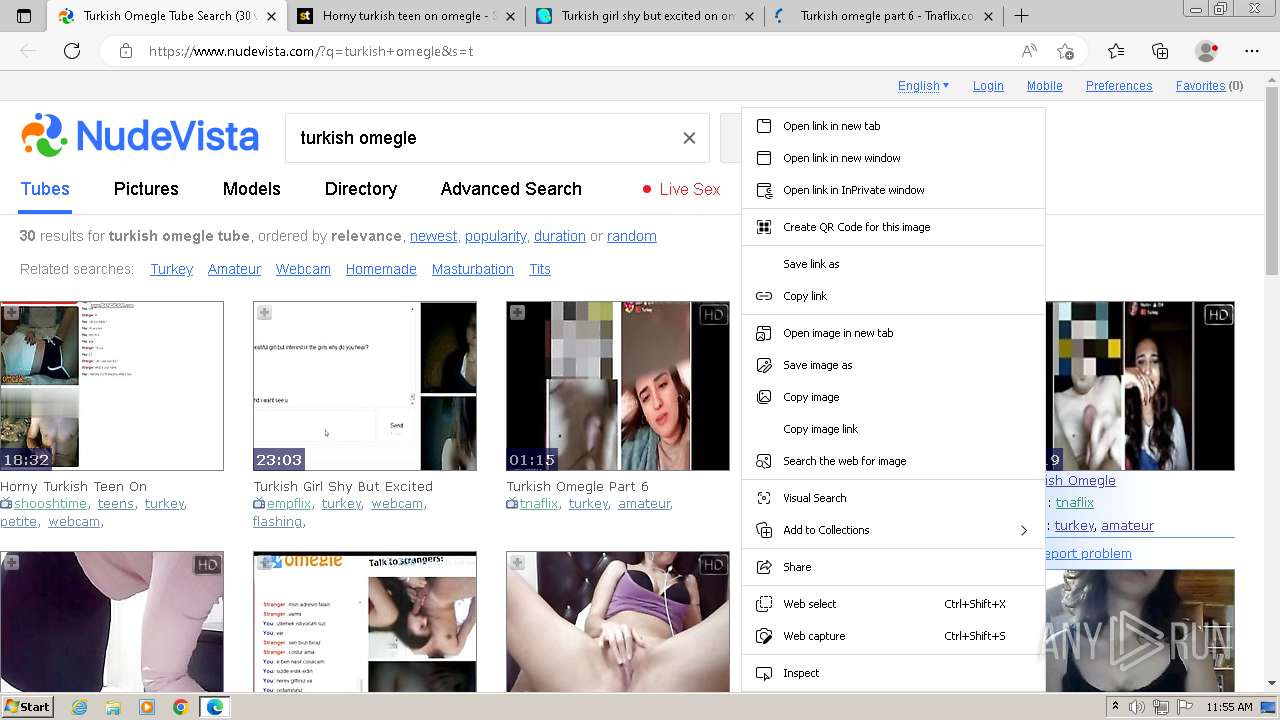1280x720 pixels.
Task: Select Create QR Code for this image
Action: 893,227
